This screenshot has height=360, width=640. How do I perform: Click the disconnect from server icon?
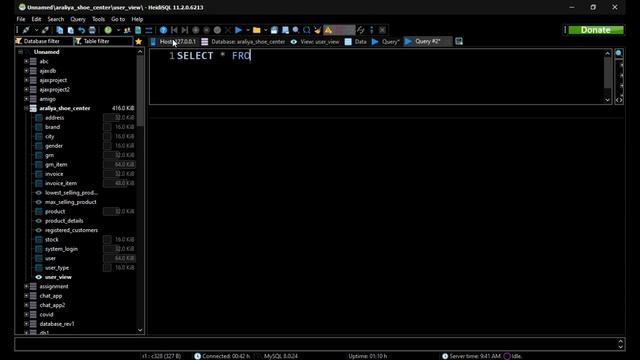[45, 30]
